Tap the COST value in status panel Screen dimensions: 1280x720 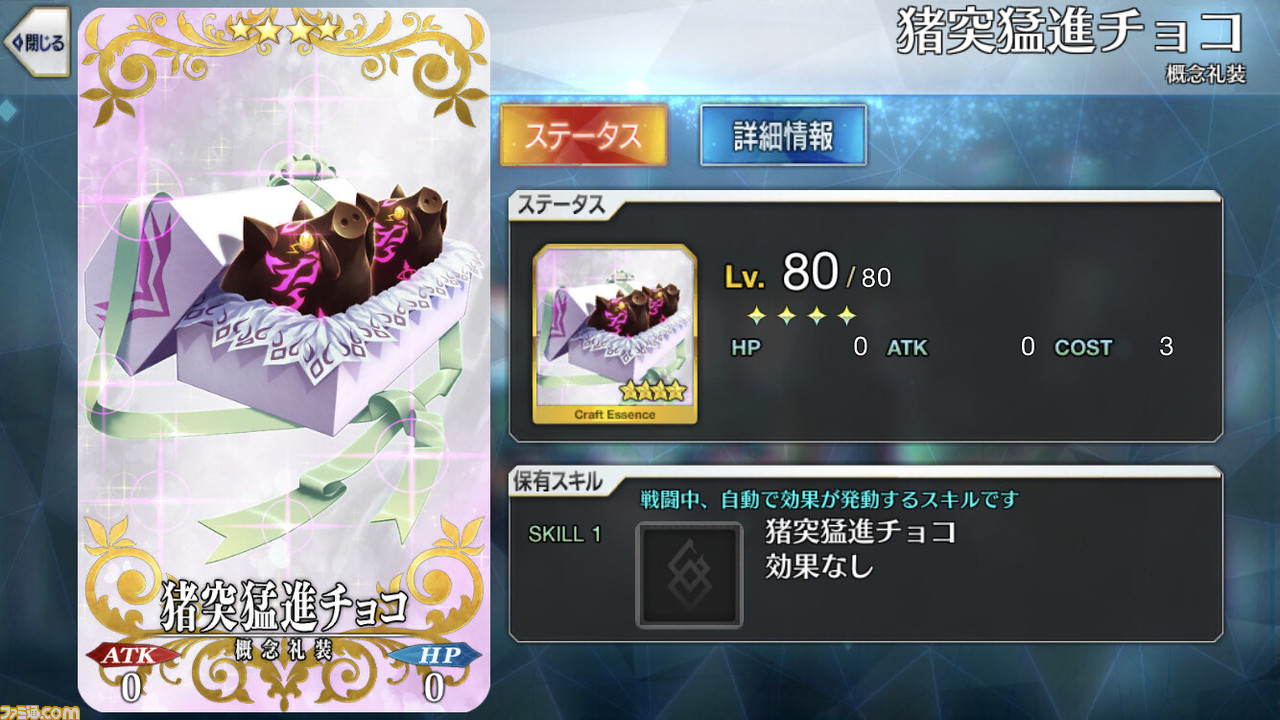[1165, 348]
